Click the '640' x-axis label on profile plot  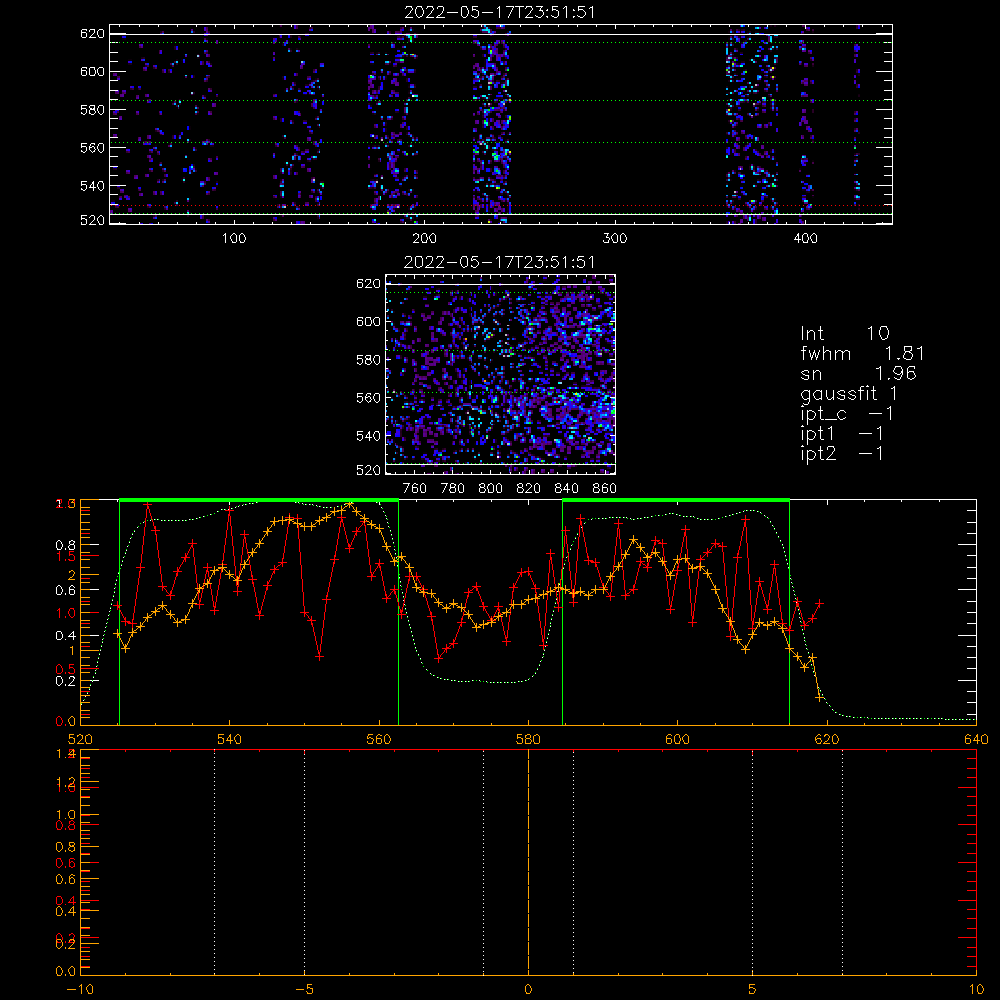[x=976, y=739]
